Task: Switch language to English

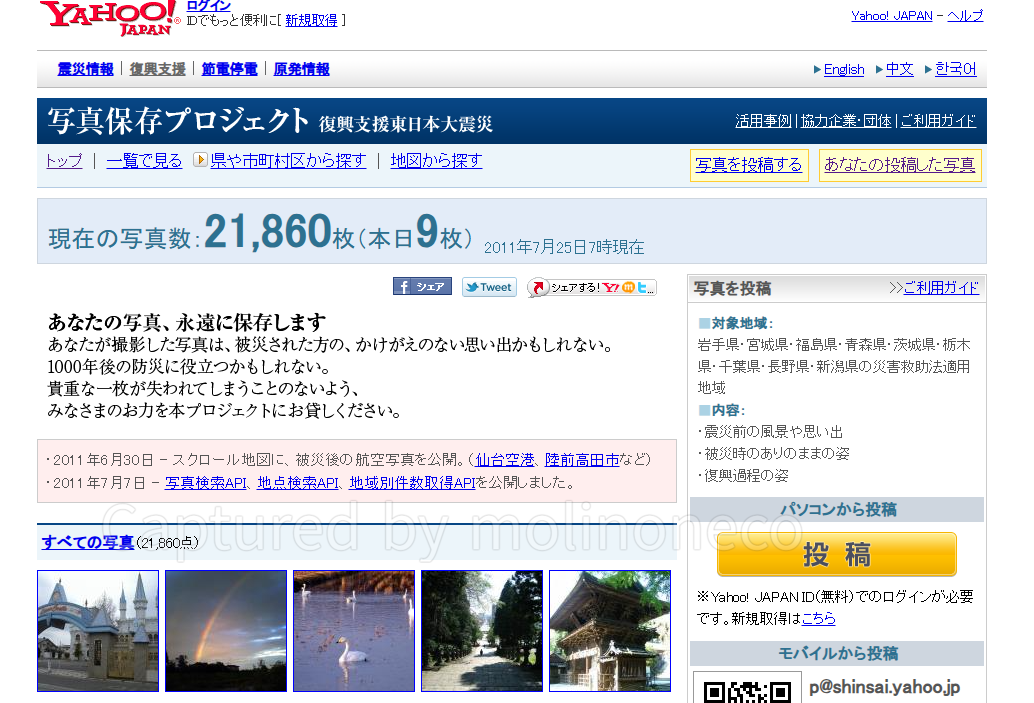Action: point(843,69)
